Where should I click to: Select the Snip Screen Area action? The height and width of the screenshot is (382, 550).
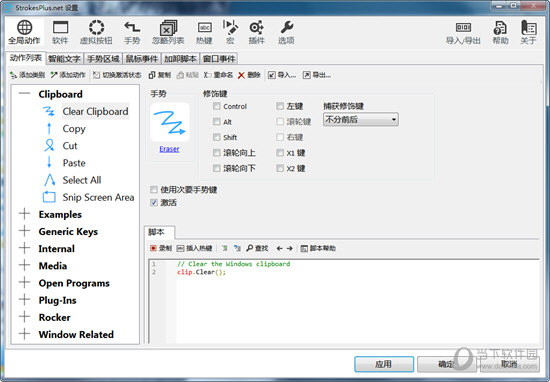point(98,197)
